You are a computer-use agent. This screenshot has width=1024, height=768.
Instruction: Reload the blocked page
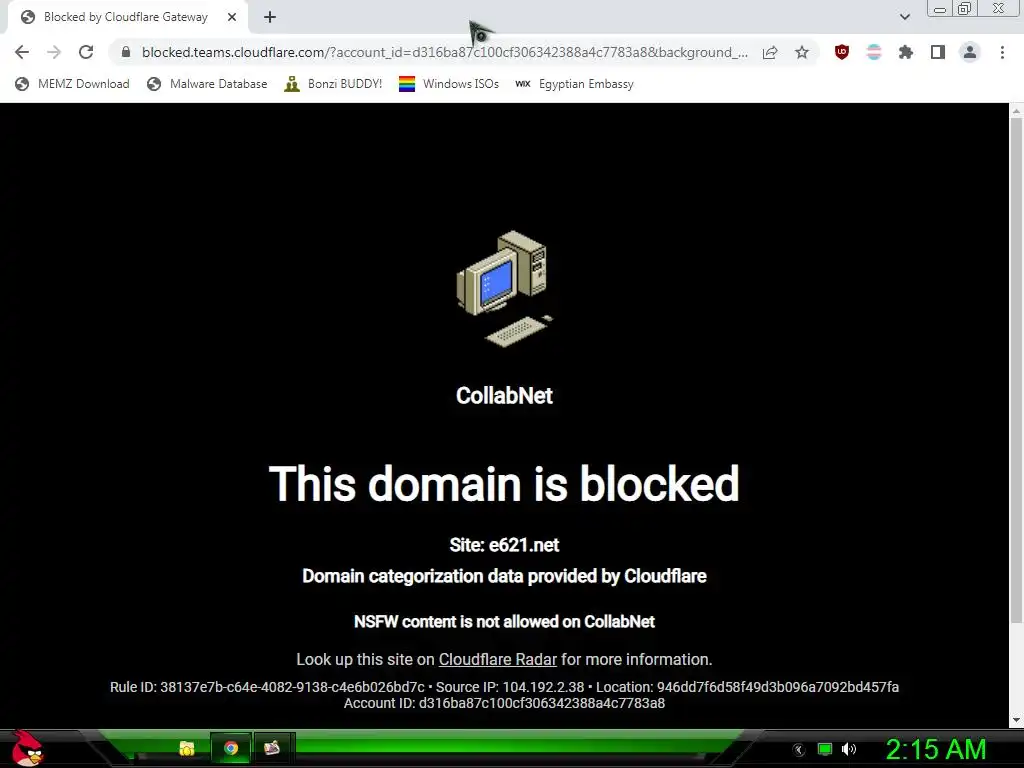86,52
